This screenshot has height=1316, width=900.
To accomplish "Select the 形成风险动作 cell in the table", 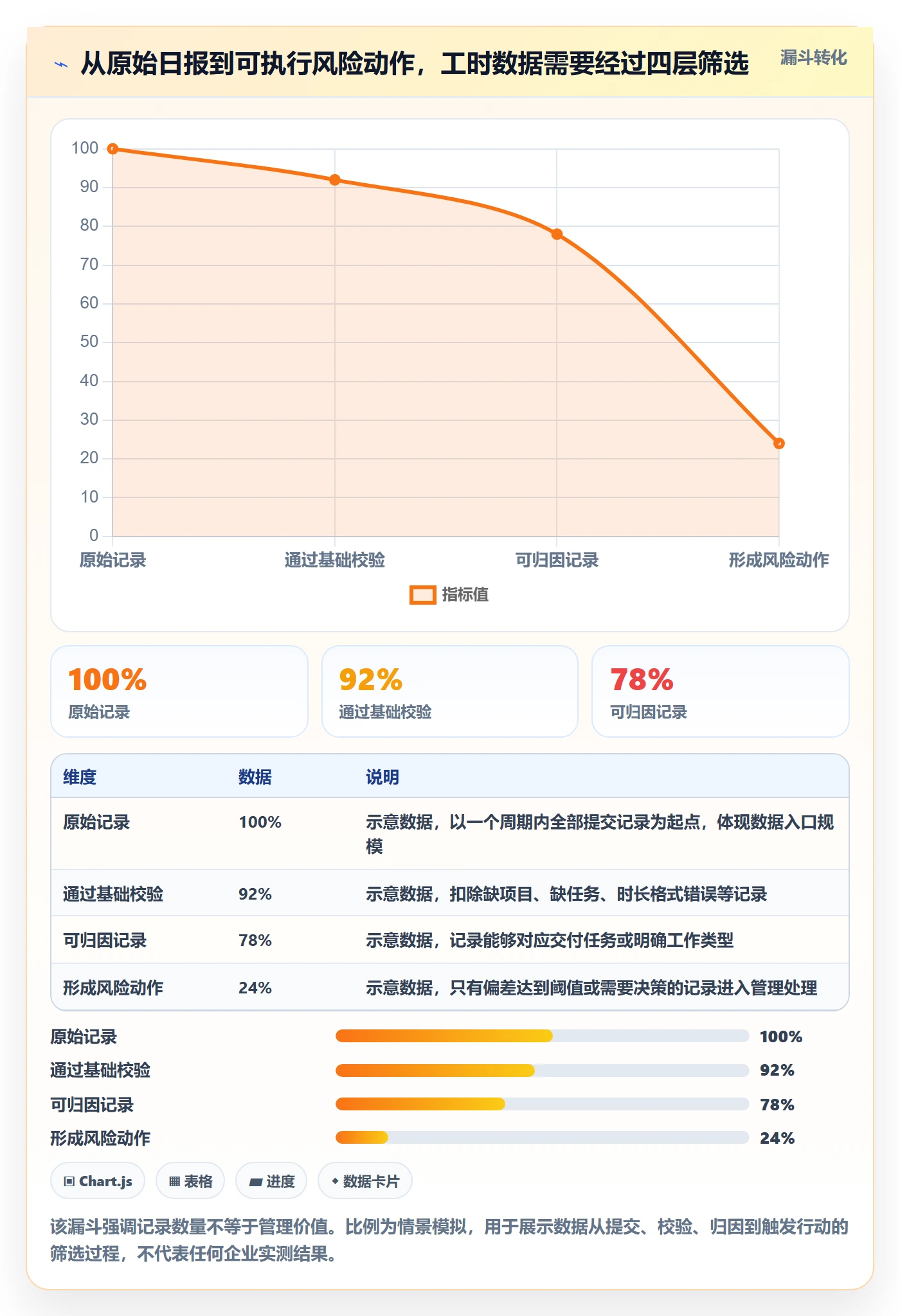I will (x=113, y=988).
